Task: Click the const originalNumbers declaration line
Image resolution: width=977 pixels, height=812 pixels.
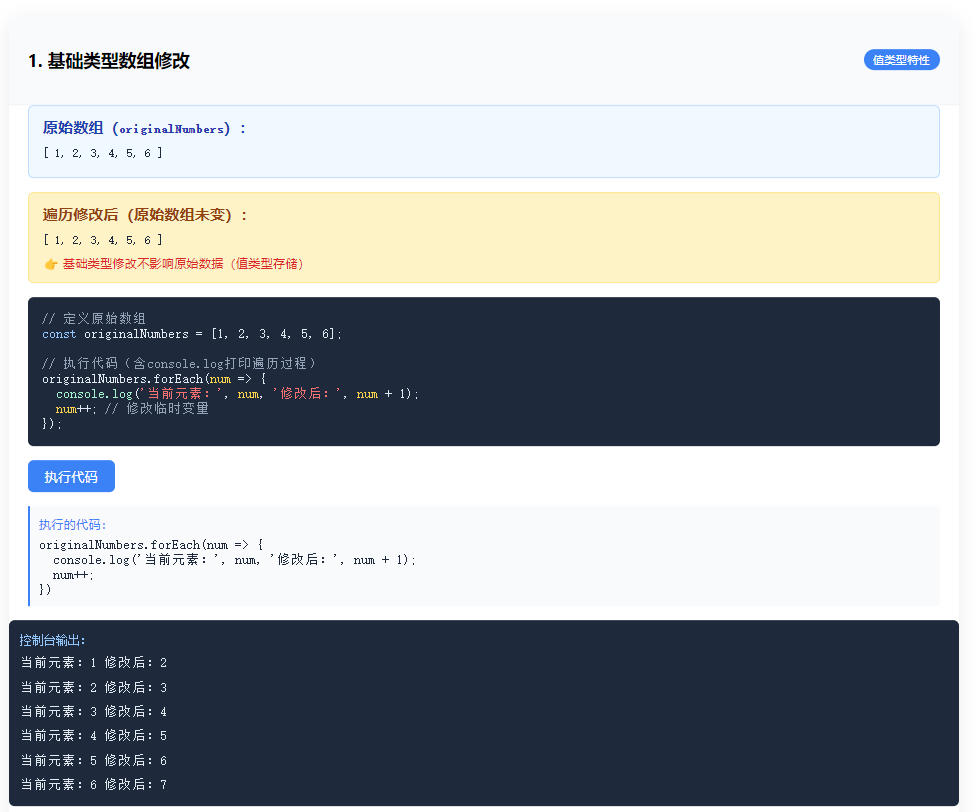Action: 192,334
